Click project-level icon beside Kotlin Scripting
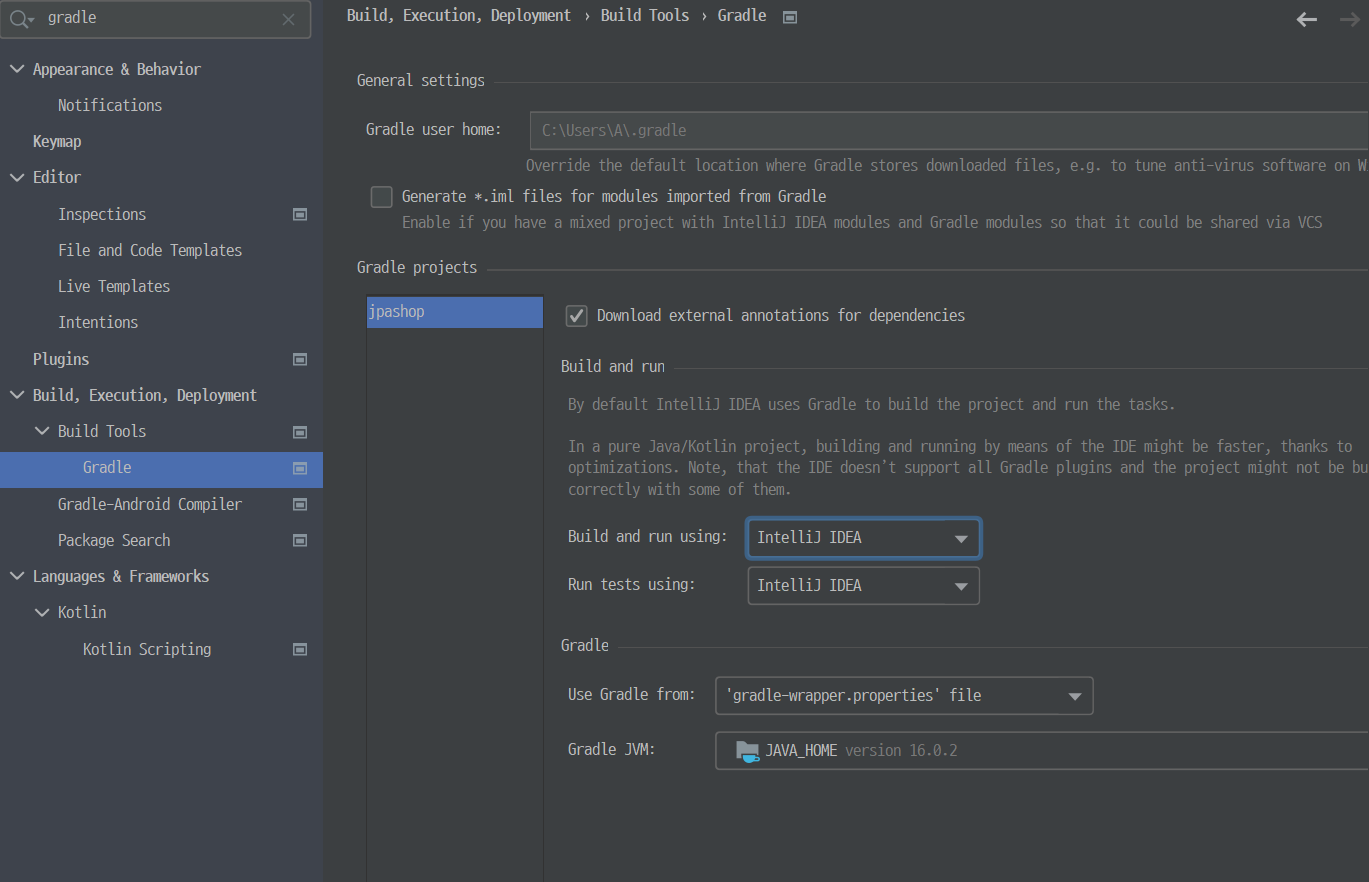 coord(299,649)
